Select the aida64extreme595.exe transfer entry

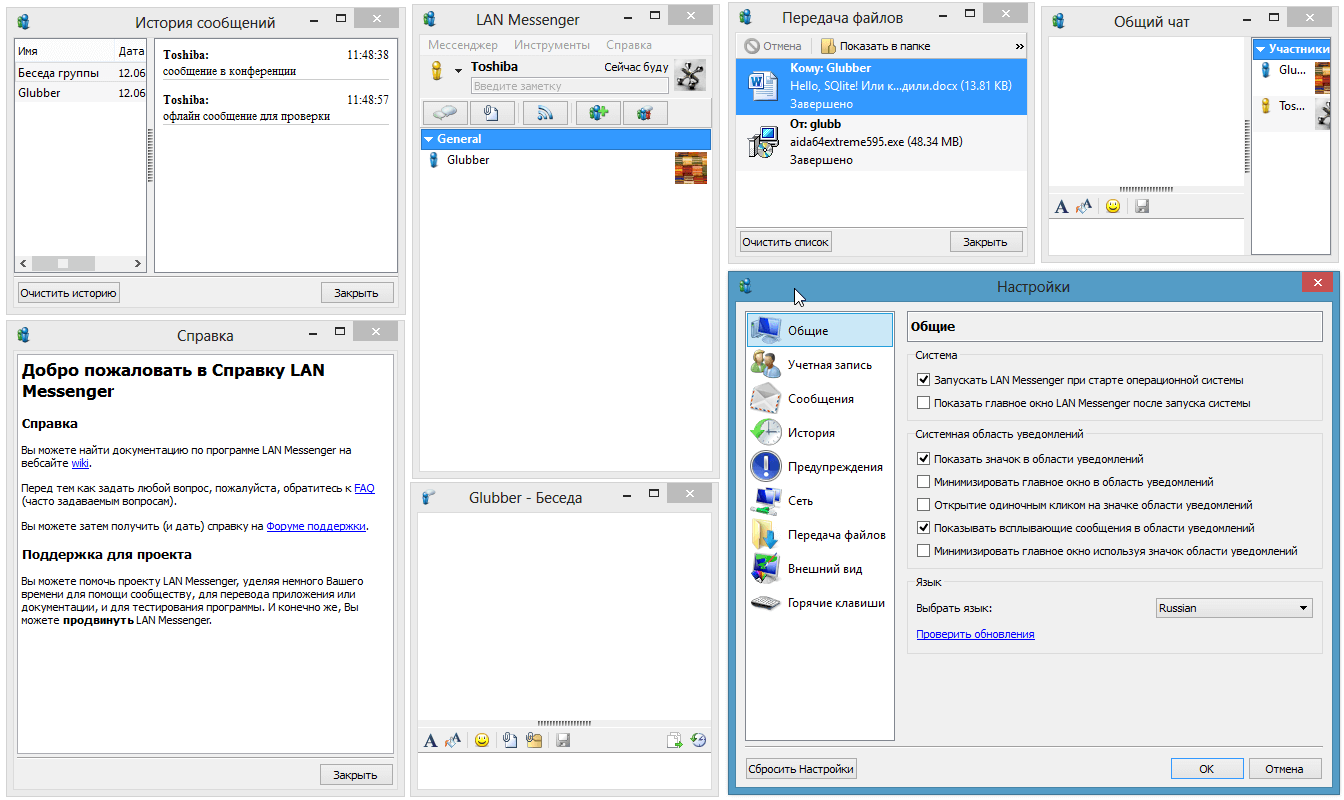881,142
